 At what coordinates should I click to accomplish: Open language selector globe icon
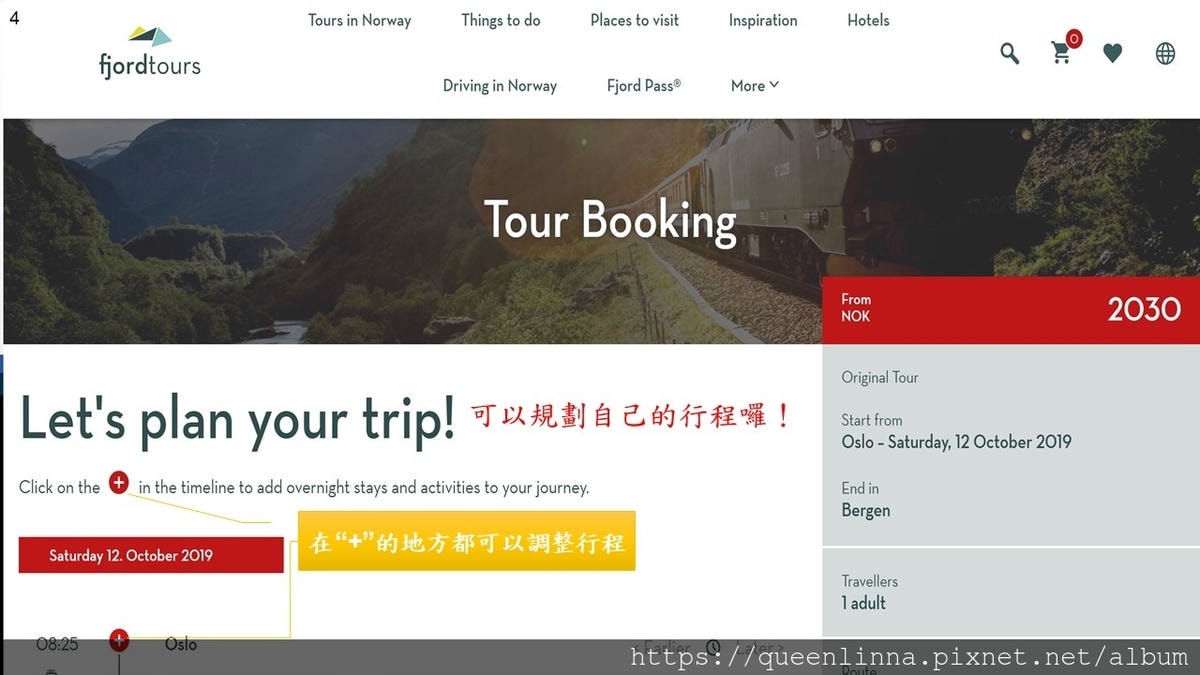pyautogui.click(x=1165, y=53)
